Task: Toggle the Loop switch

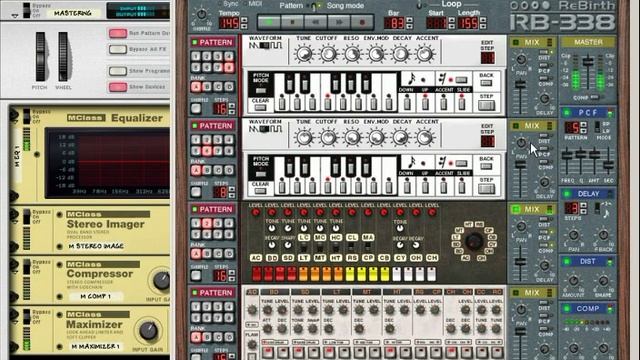Action: [419, 5]
